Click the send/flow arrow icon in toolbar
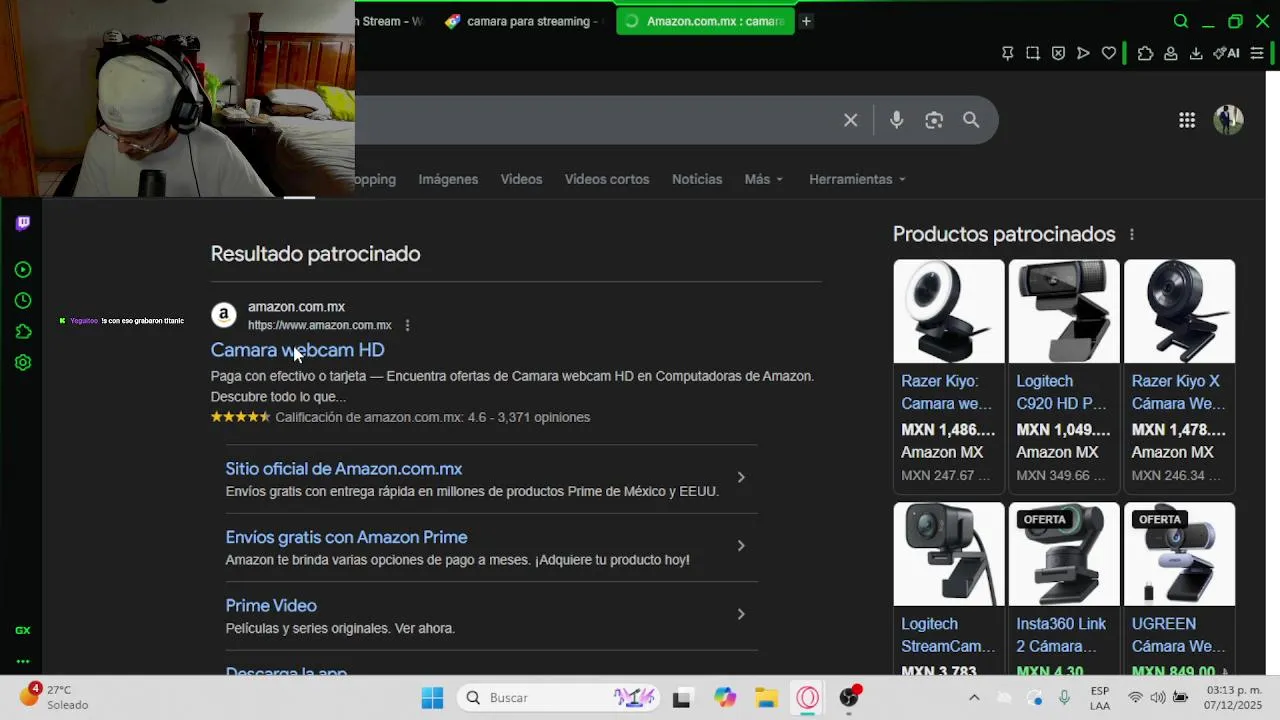 pos(1083,53)
